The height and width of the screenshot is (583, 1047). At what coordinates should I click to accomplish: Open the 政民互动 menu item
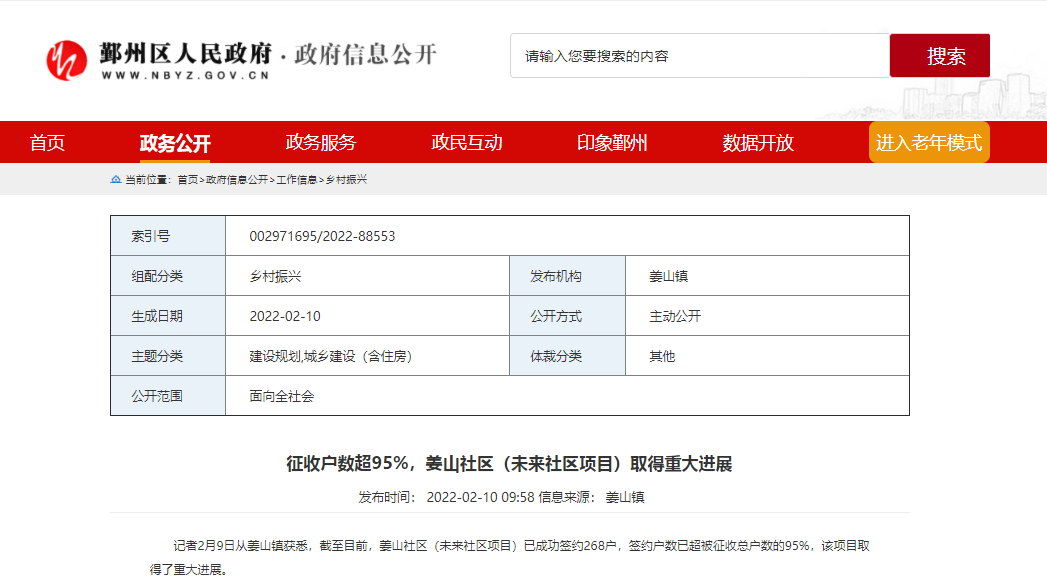tap(467, 143)
